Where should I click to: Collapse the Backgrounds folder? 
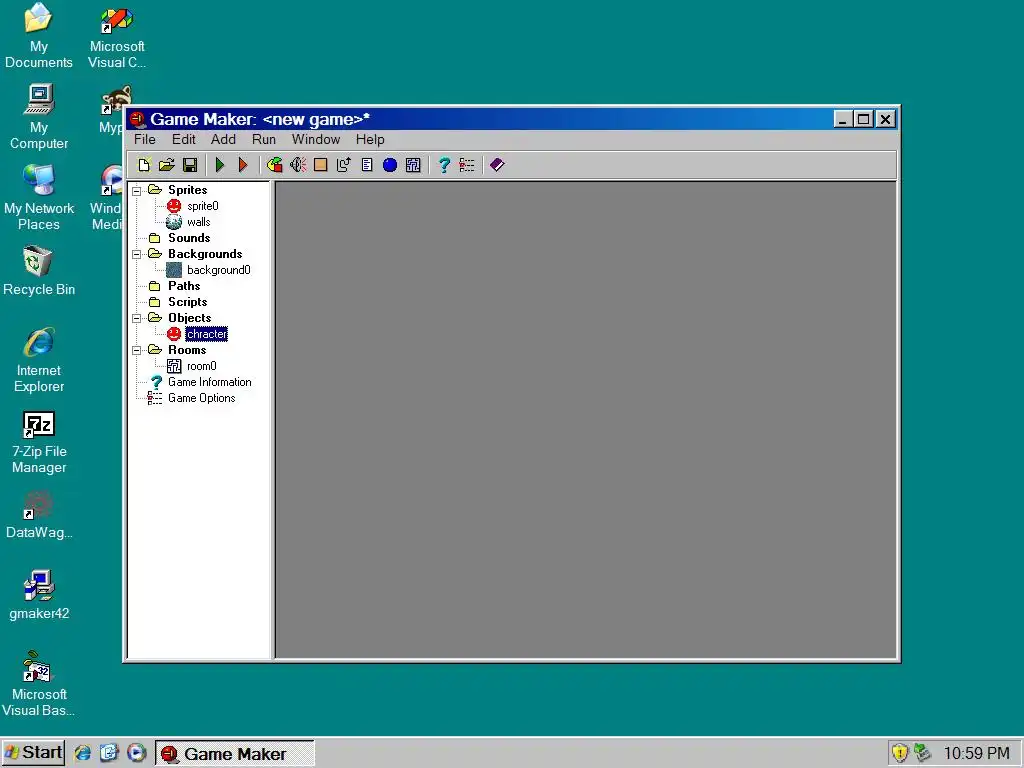tap(136, 255)
